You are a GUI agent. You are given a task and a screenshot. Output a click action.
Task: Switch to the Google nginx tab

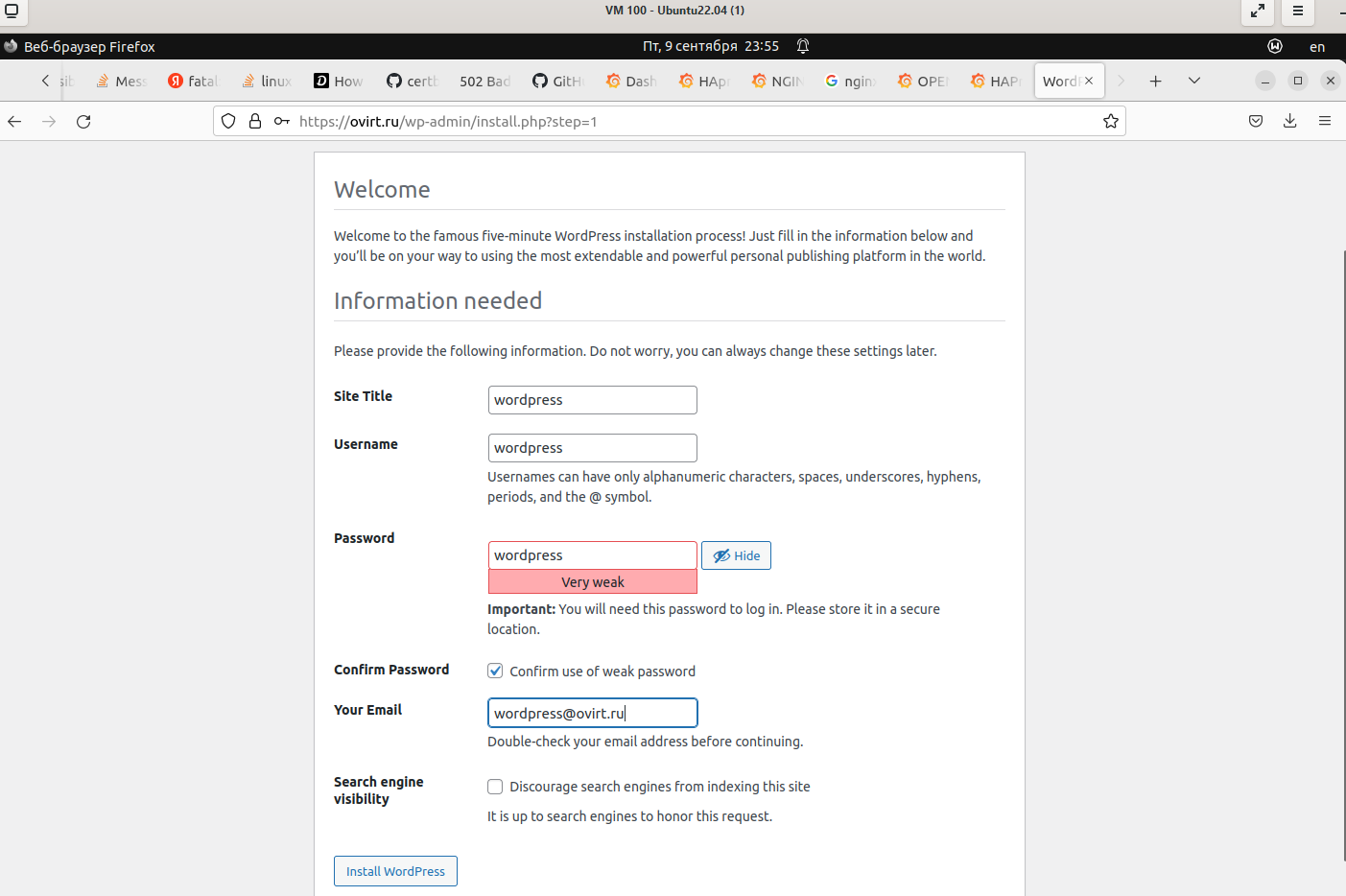[849, 82]
